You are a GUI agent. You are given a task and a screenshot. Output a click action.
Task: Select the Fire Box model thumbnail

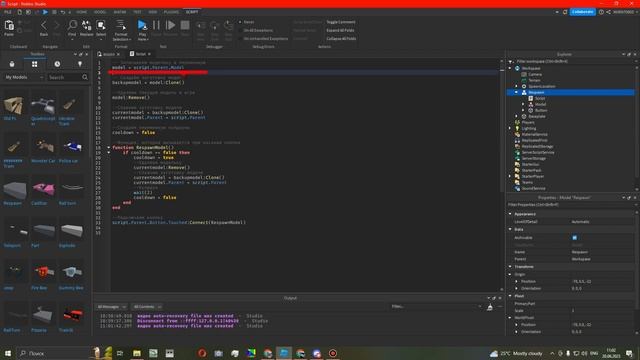click(43, 272)
